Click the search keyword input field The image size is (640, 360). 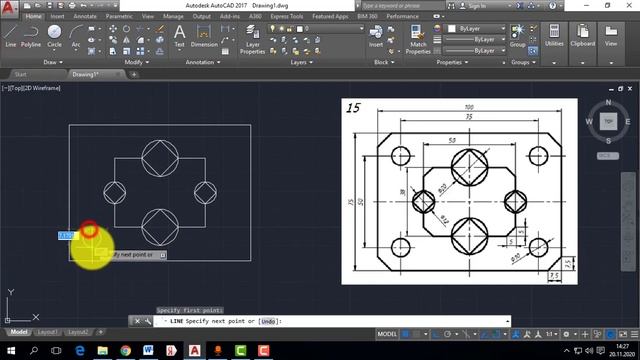point(402,6)
